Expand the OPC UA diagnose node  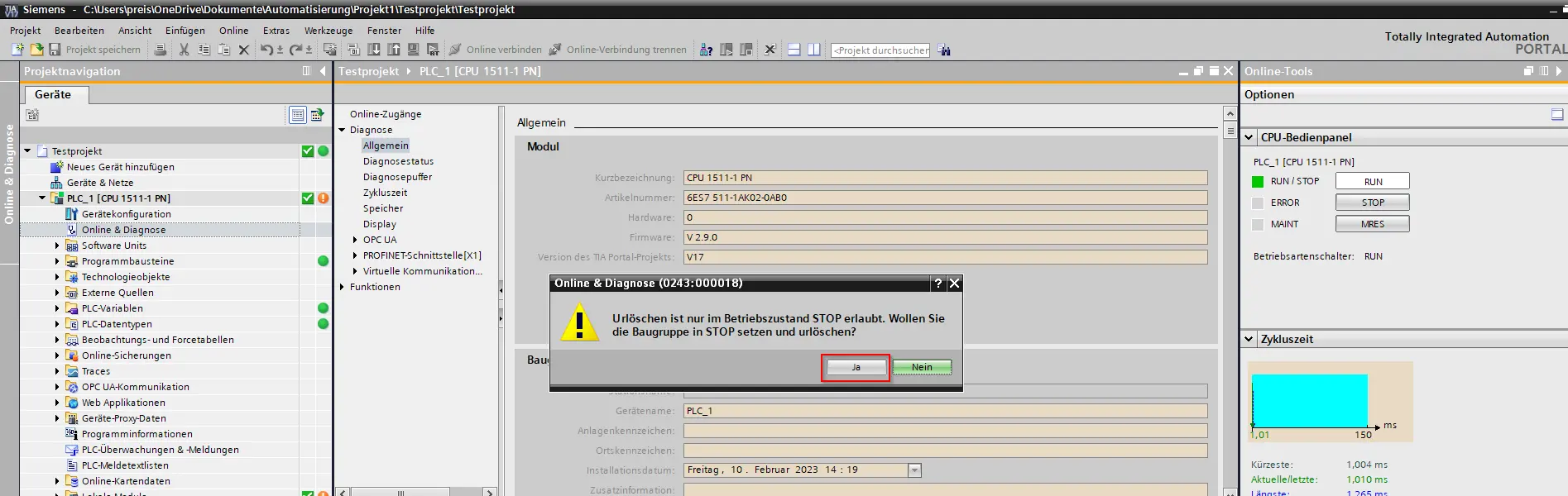355,240
